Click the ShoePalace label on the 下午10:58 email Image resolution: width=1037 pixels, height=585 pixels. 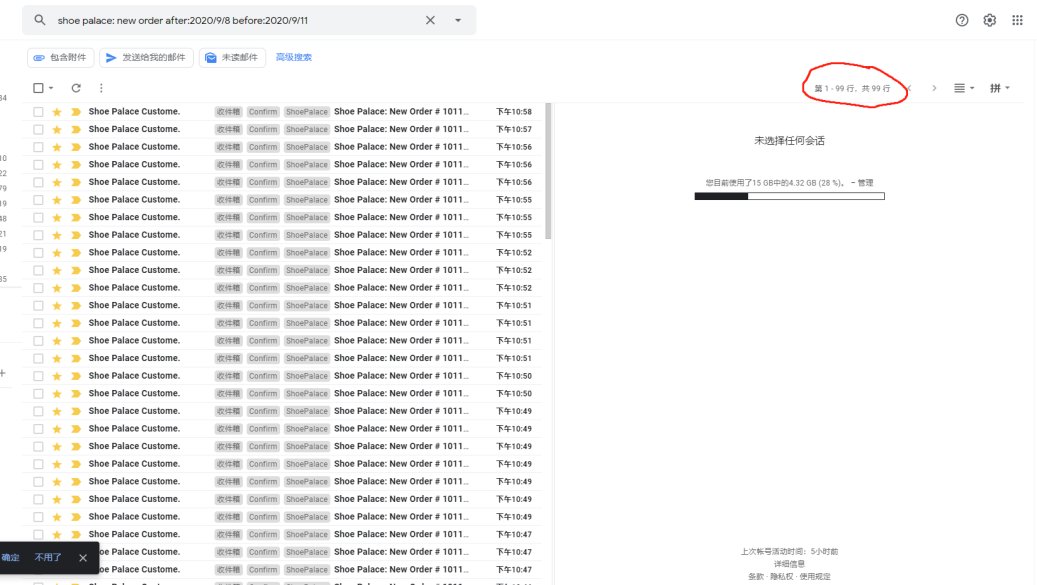pos(307,112)
